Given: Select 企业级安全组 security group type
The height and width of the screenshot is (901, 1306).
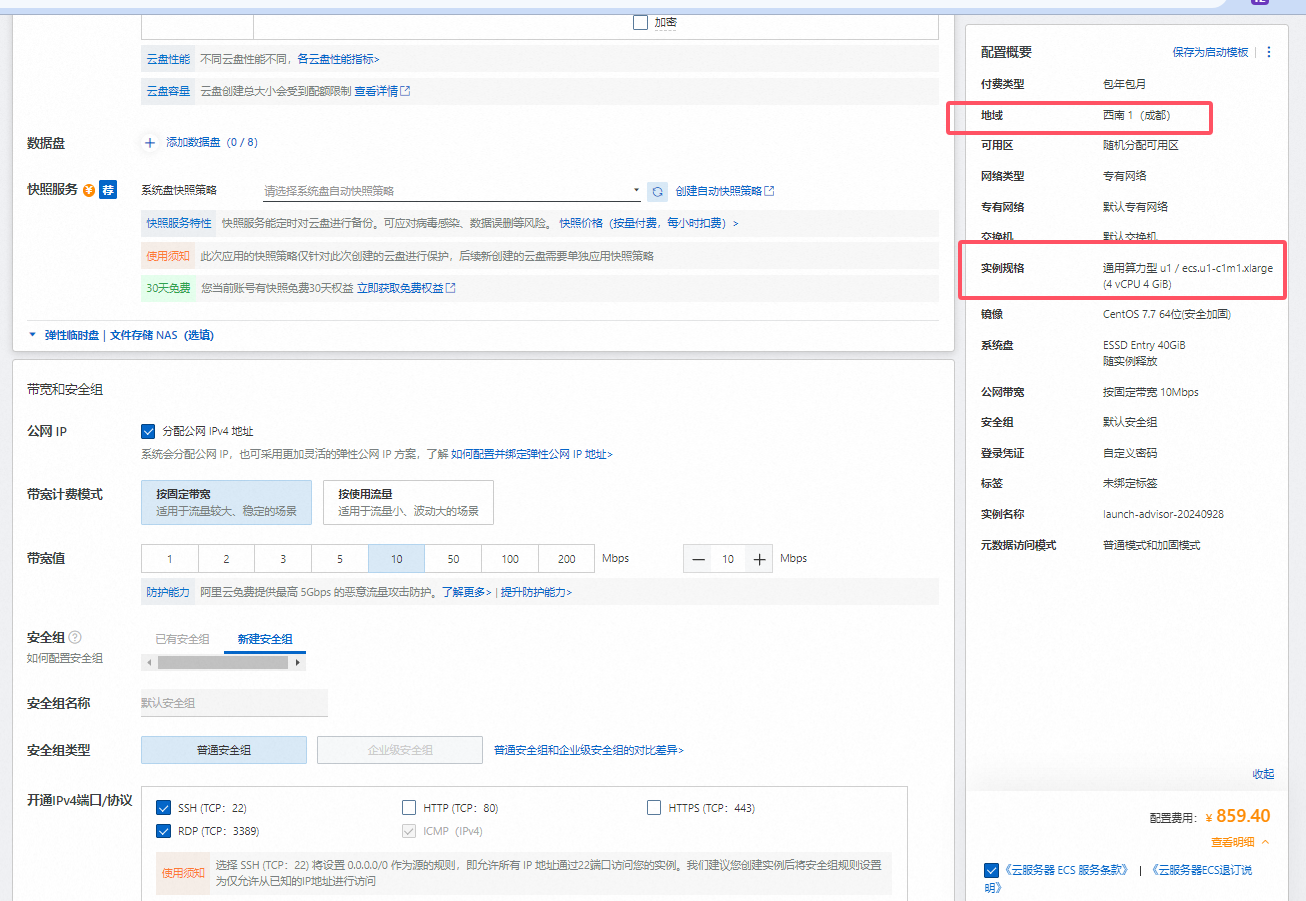Looking at the screenshot, I should [x=400, y=750].
